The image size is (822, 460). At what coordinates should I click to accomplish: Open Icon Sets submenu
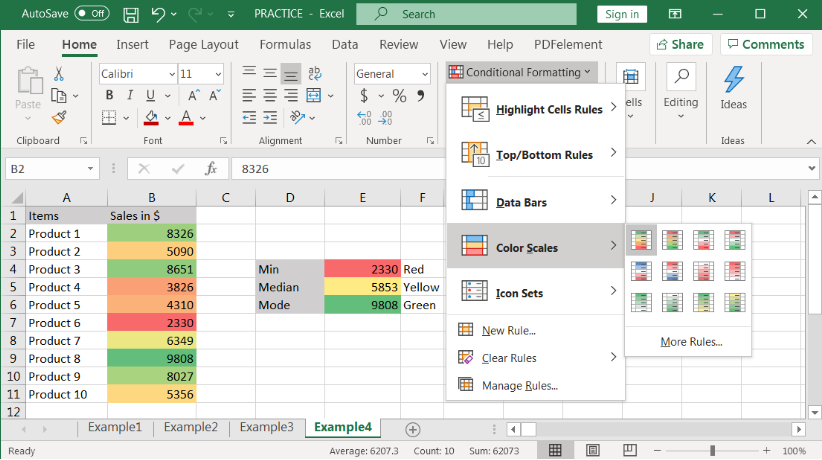535,292
